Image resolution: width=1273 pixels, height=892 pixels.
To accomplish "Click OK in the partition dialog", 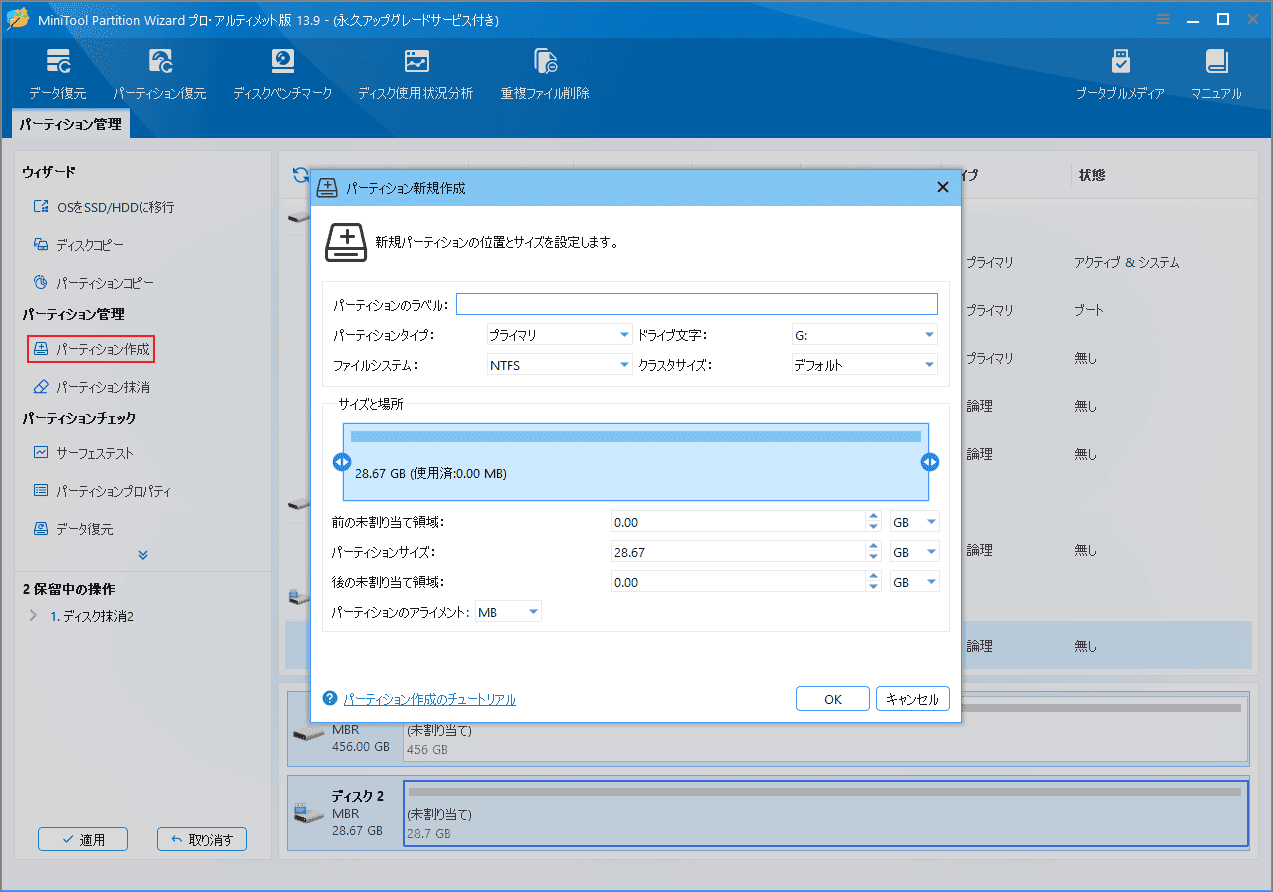I will (x=833, y=699).
